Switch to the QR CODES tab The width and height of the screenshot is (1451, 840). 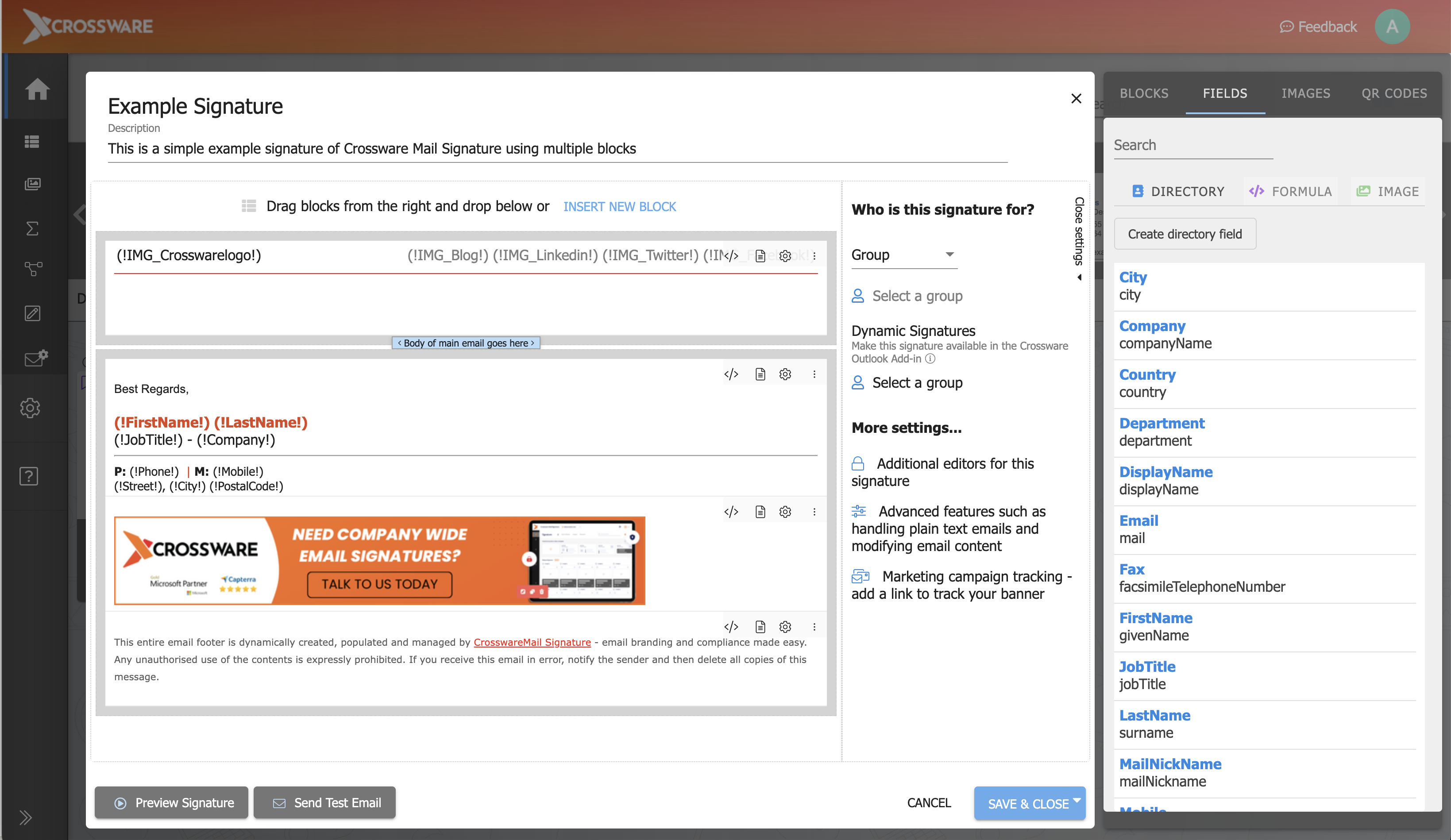point(1394,93)
